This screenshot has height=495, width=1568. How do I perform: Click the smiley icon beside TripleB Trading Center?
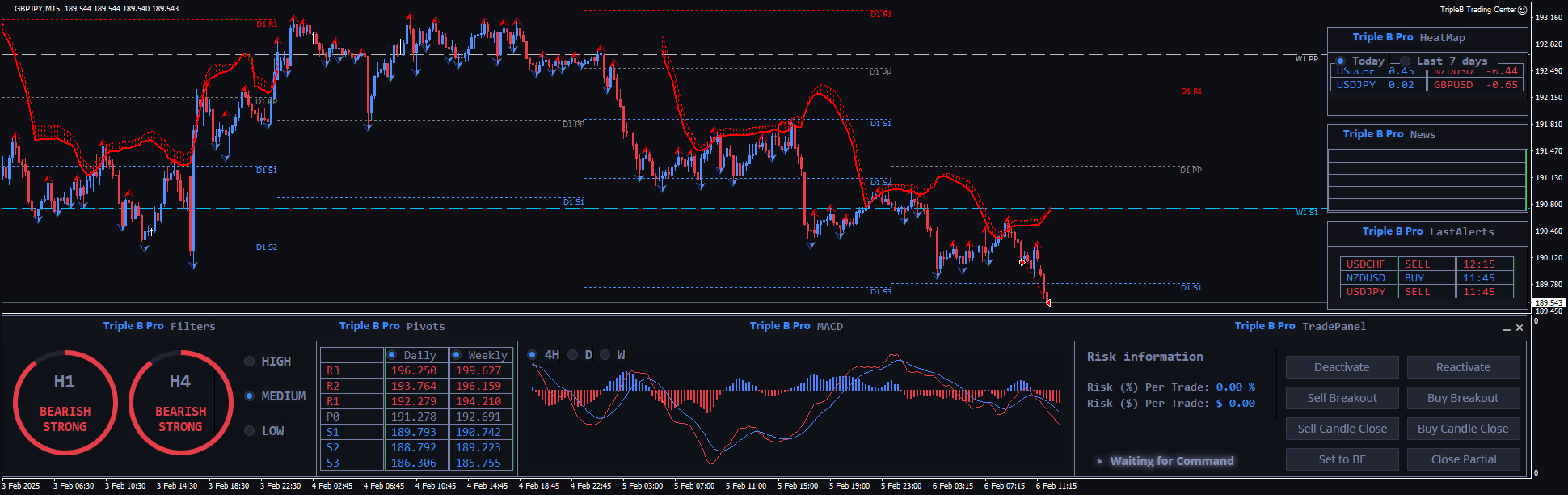click(x=1523, y=10)
